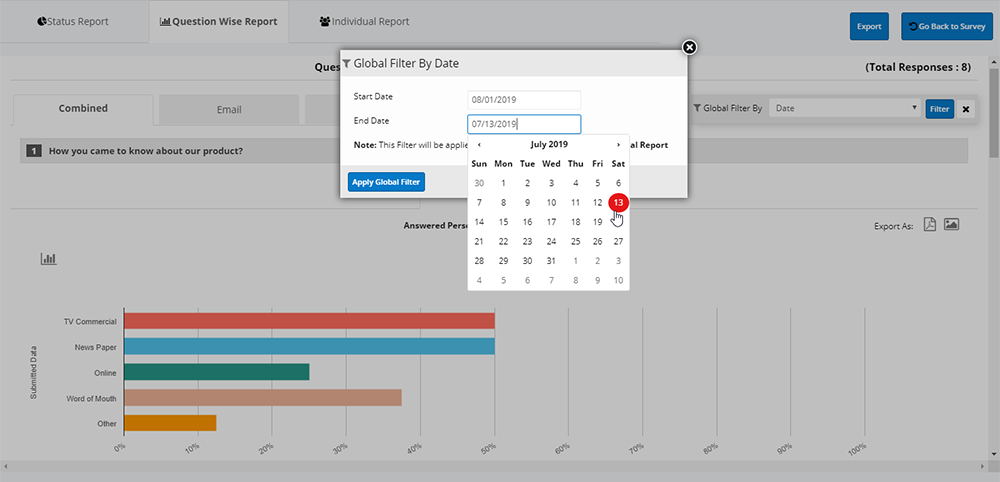
Task: Select July 31 in the calendar
Action: (x=551, y=261)
